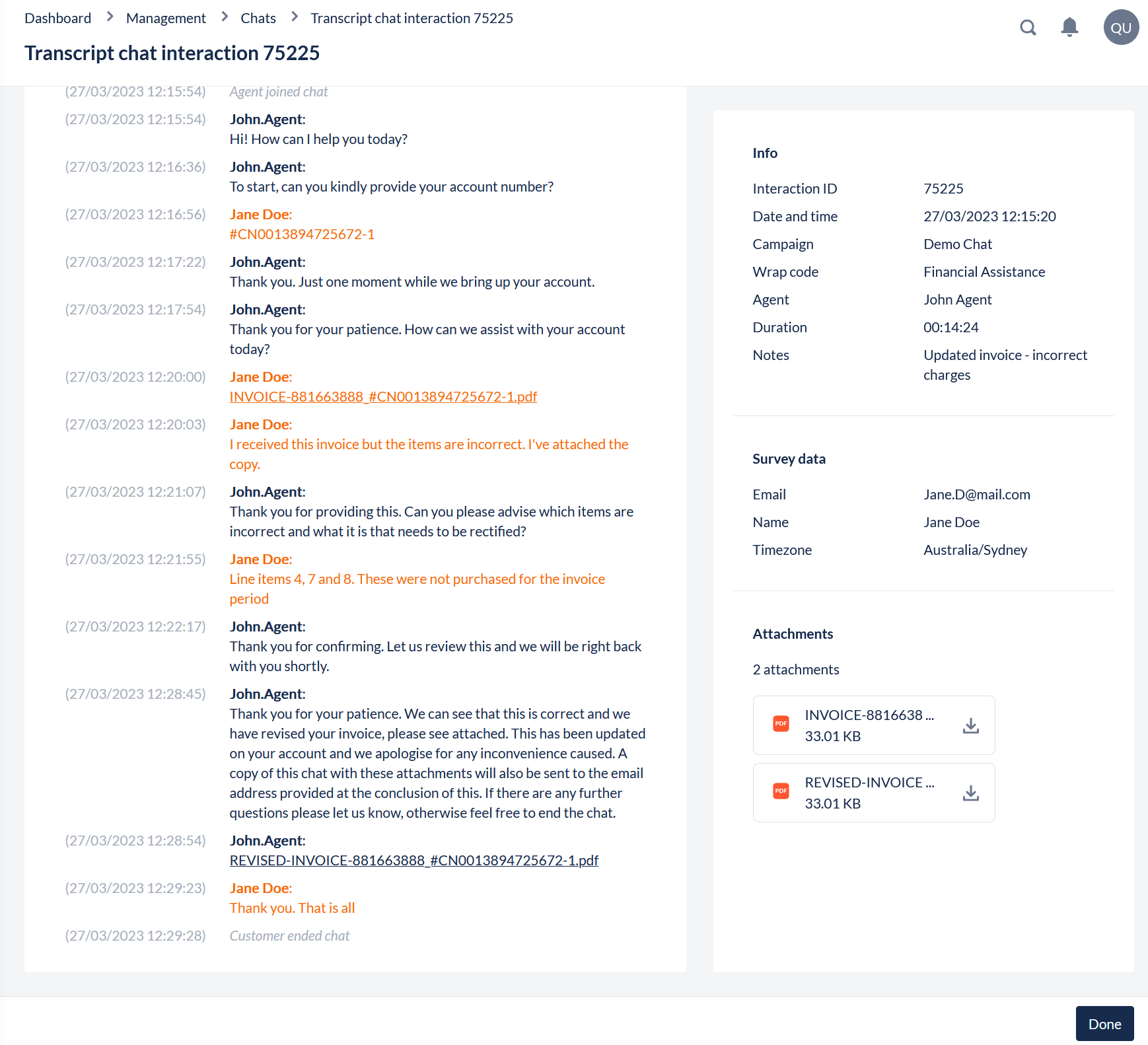The height and width of the screenshot is (1045, 1148).
Task: Click the search magnifier icon
Action: 1028,28
